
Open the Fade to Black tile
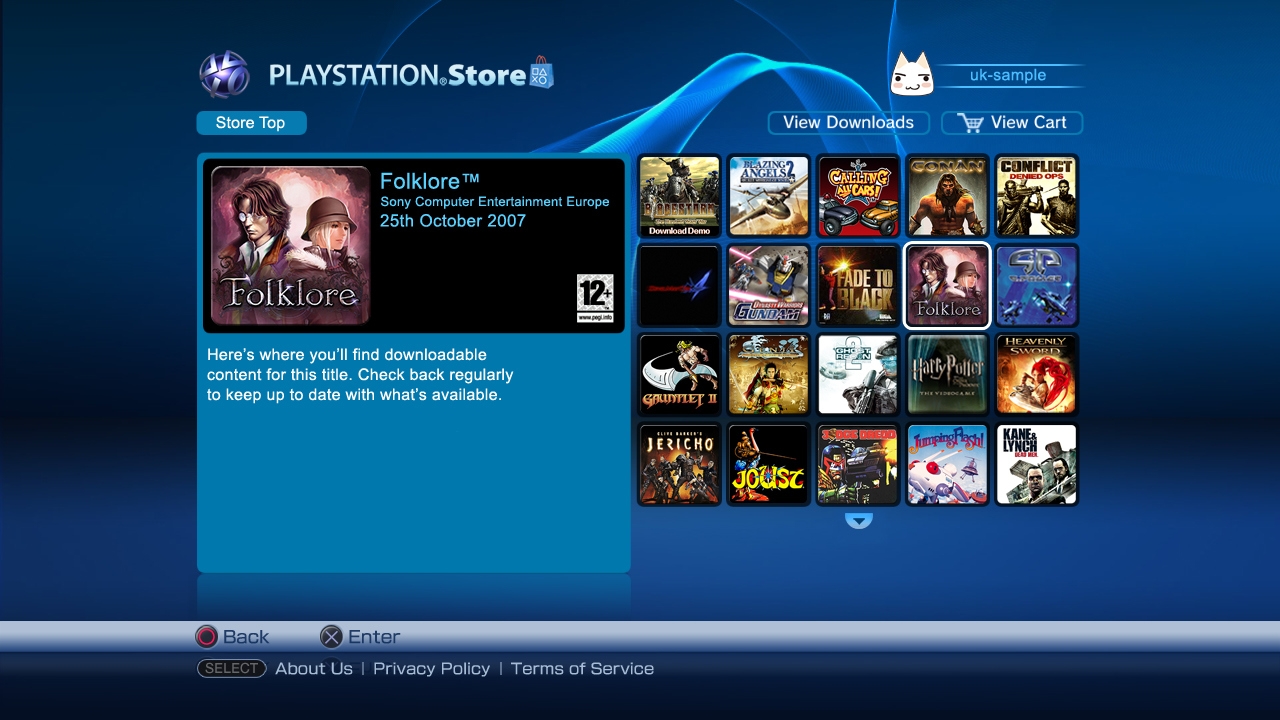point(858,286)
